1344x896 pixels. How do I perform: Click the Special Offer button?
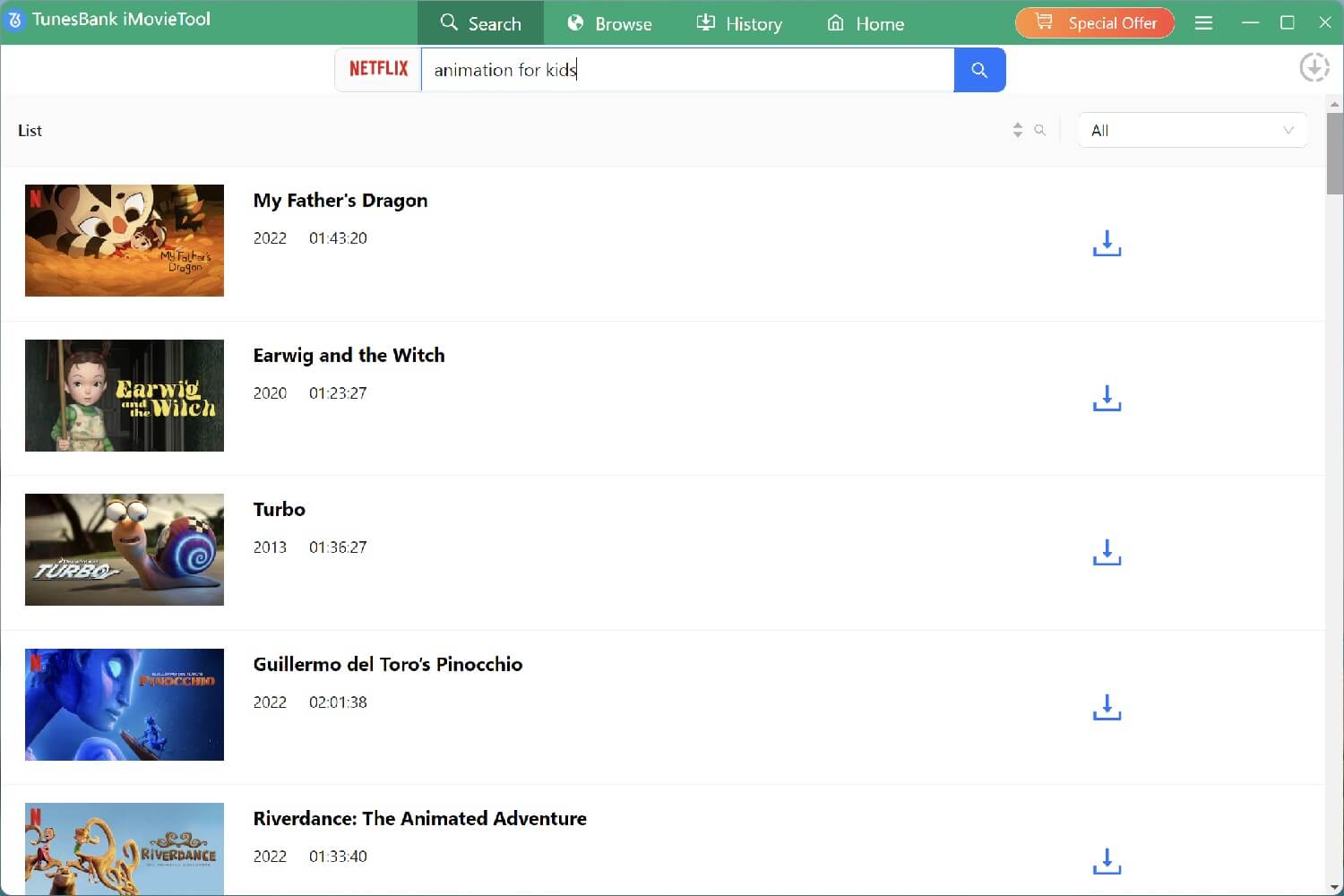pos(1094,22)
